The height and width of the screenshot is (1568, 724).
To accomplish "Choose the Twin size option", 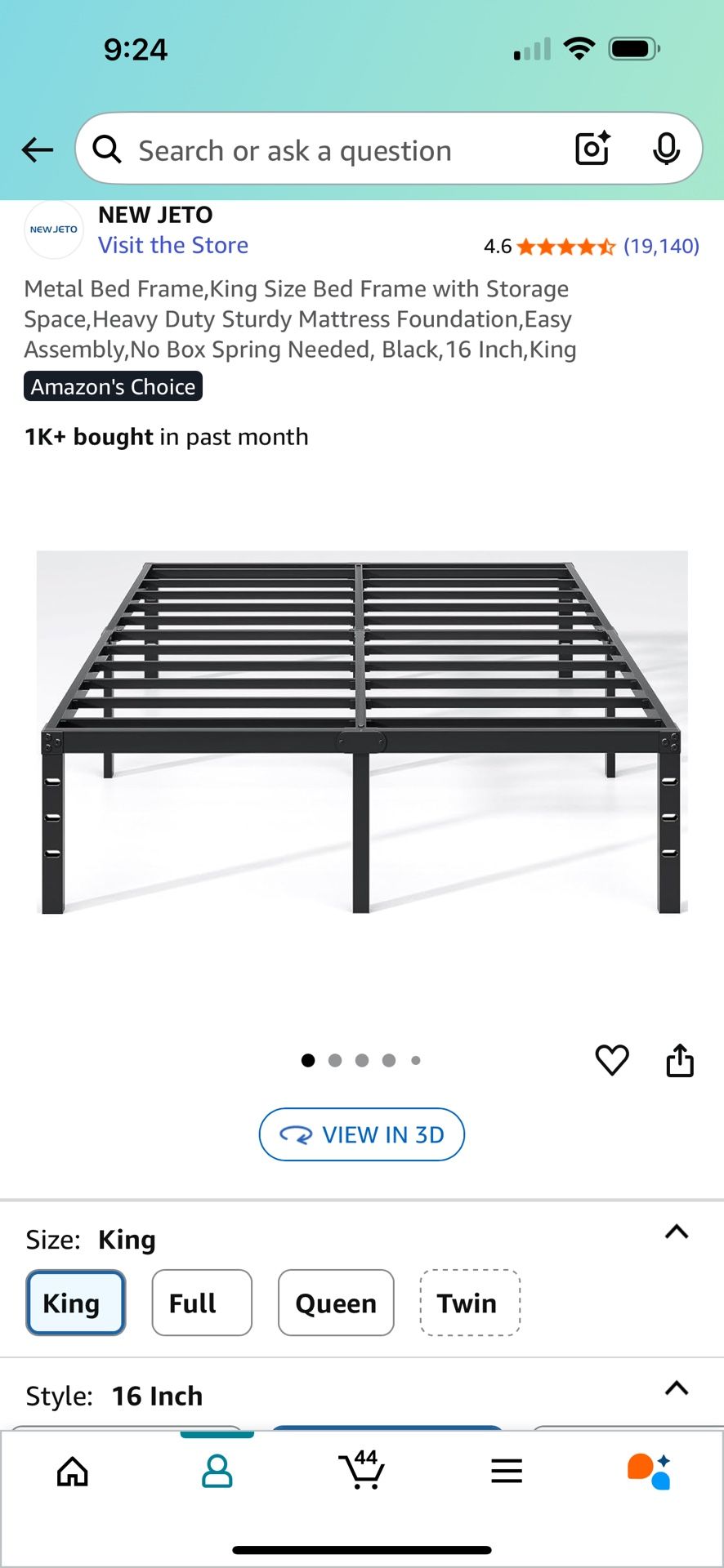I will click(x=470, y=1303).
